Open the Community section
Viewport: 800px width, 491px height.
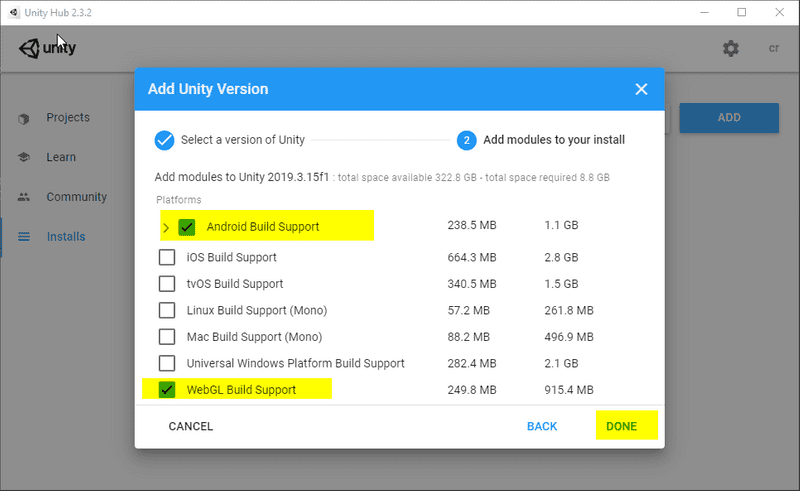pos(77,197)
